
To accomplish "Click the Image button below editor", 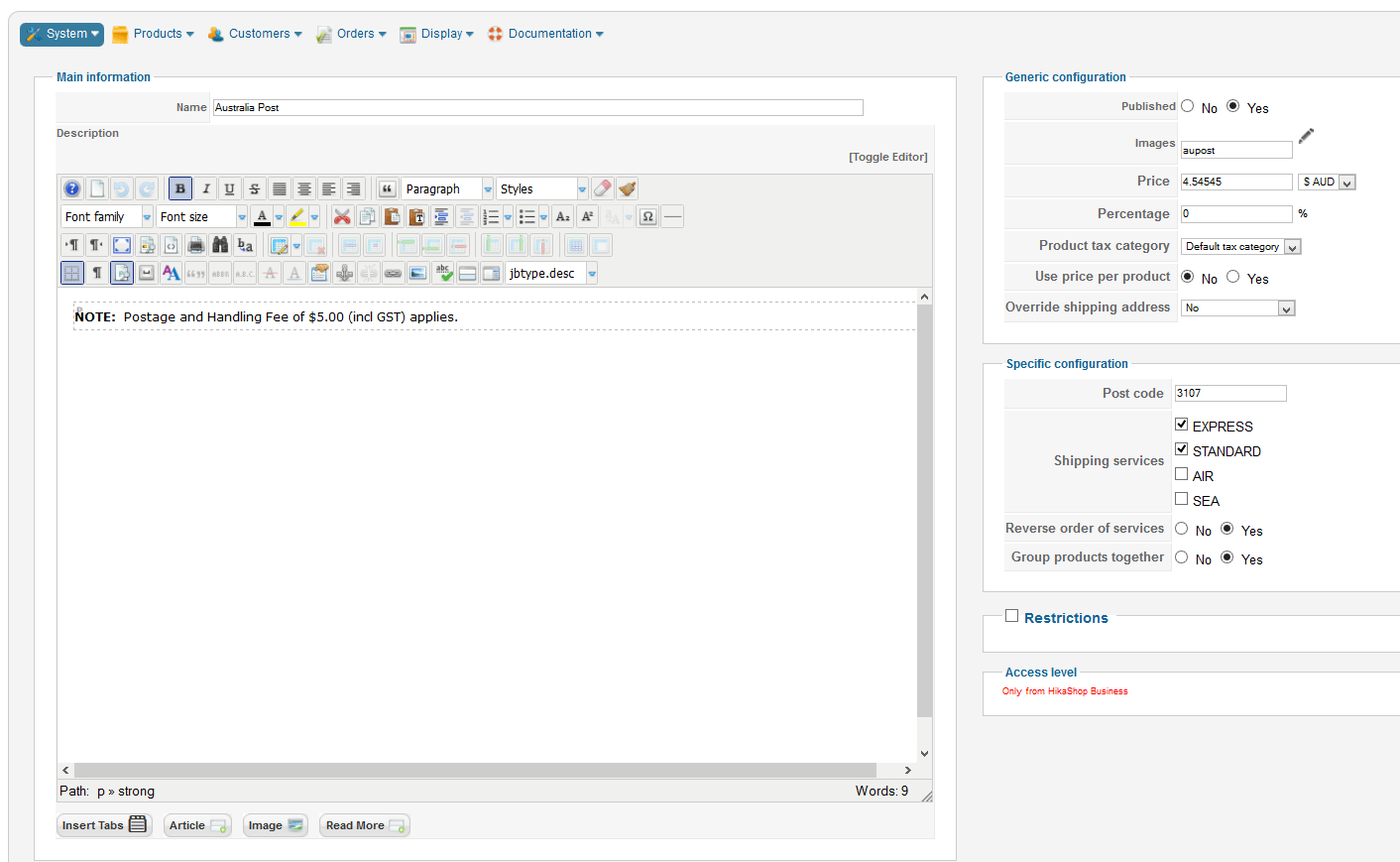I will [276, 825].
